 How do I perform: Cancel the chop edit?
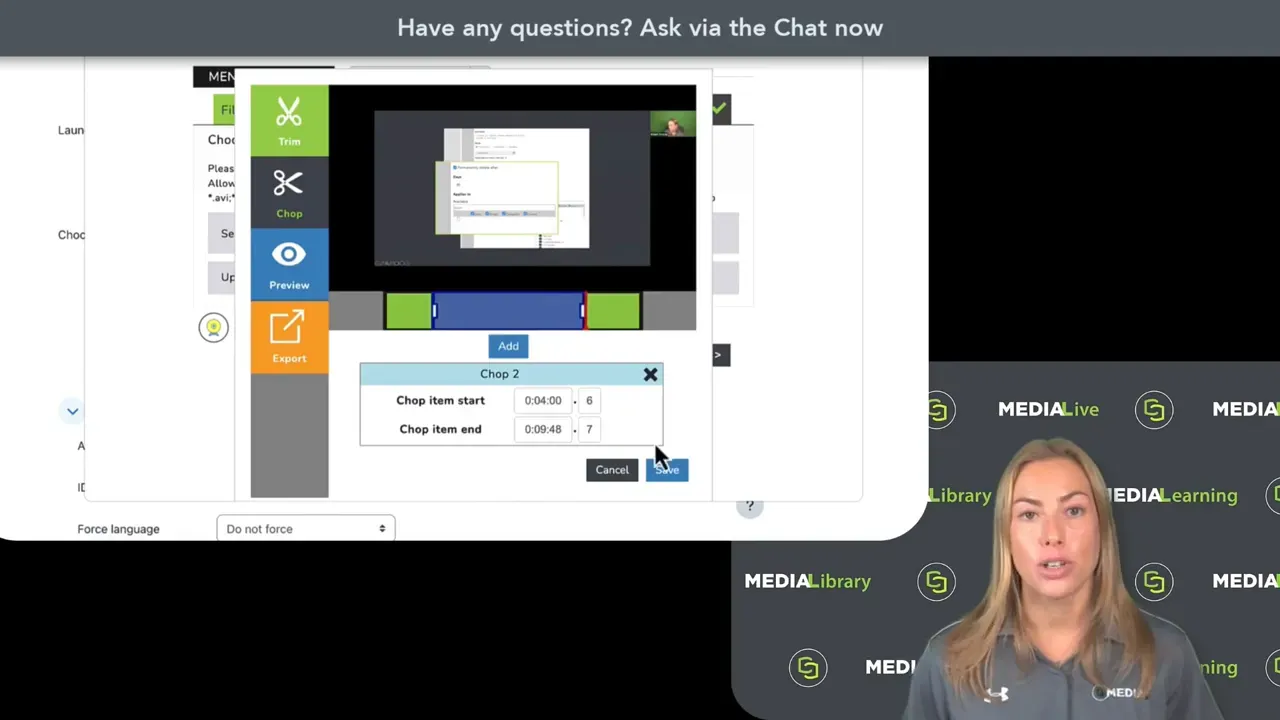pos(612,470)
